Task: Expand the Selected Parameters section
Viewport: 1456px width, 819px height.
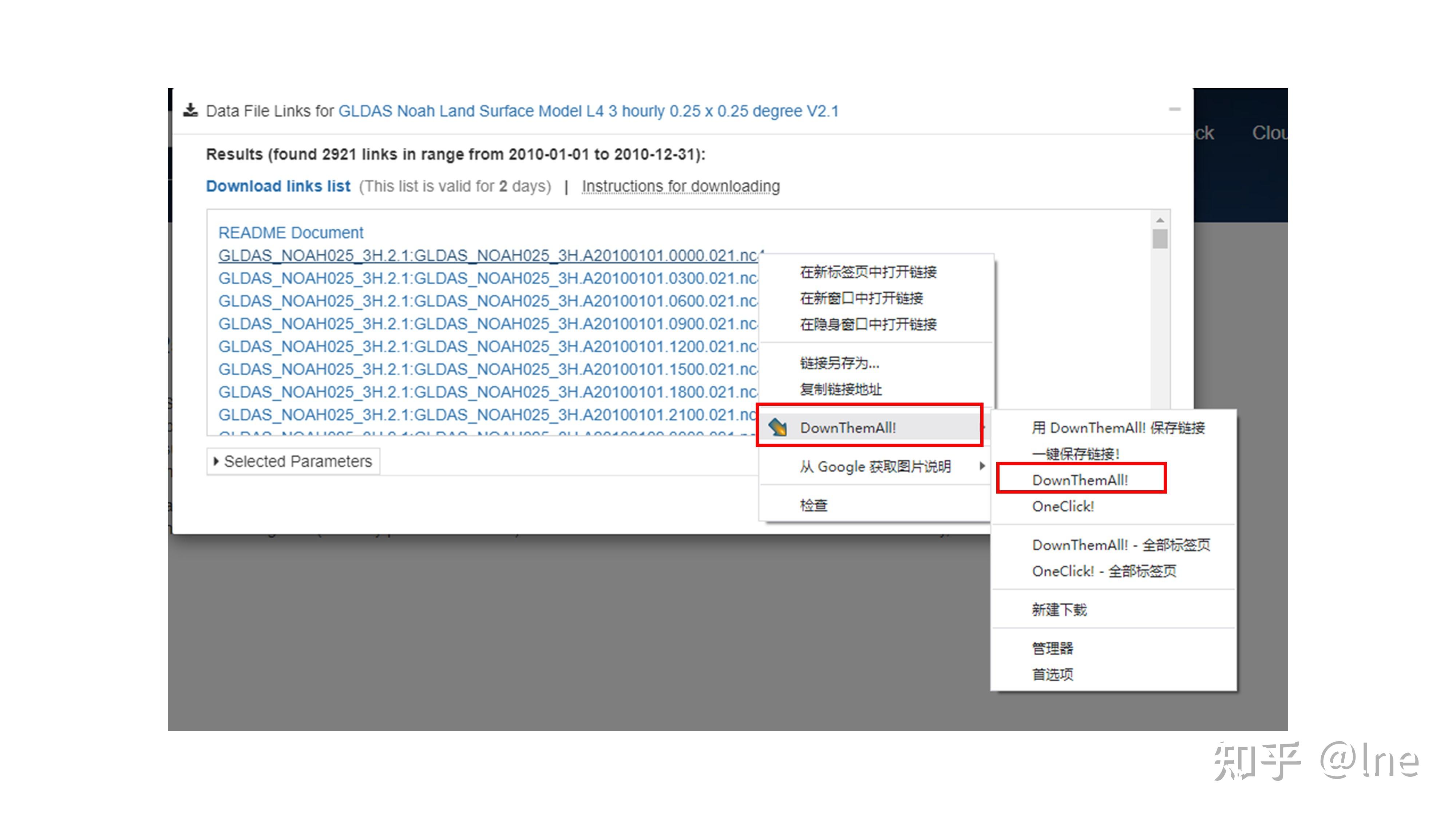Action: point(293,462)
